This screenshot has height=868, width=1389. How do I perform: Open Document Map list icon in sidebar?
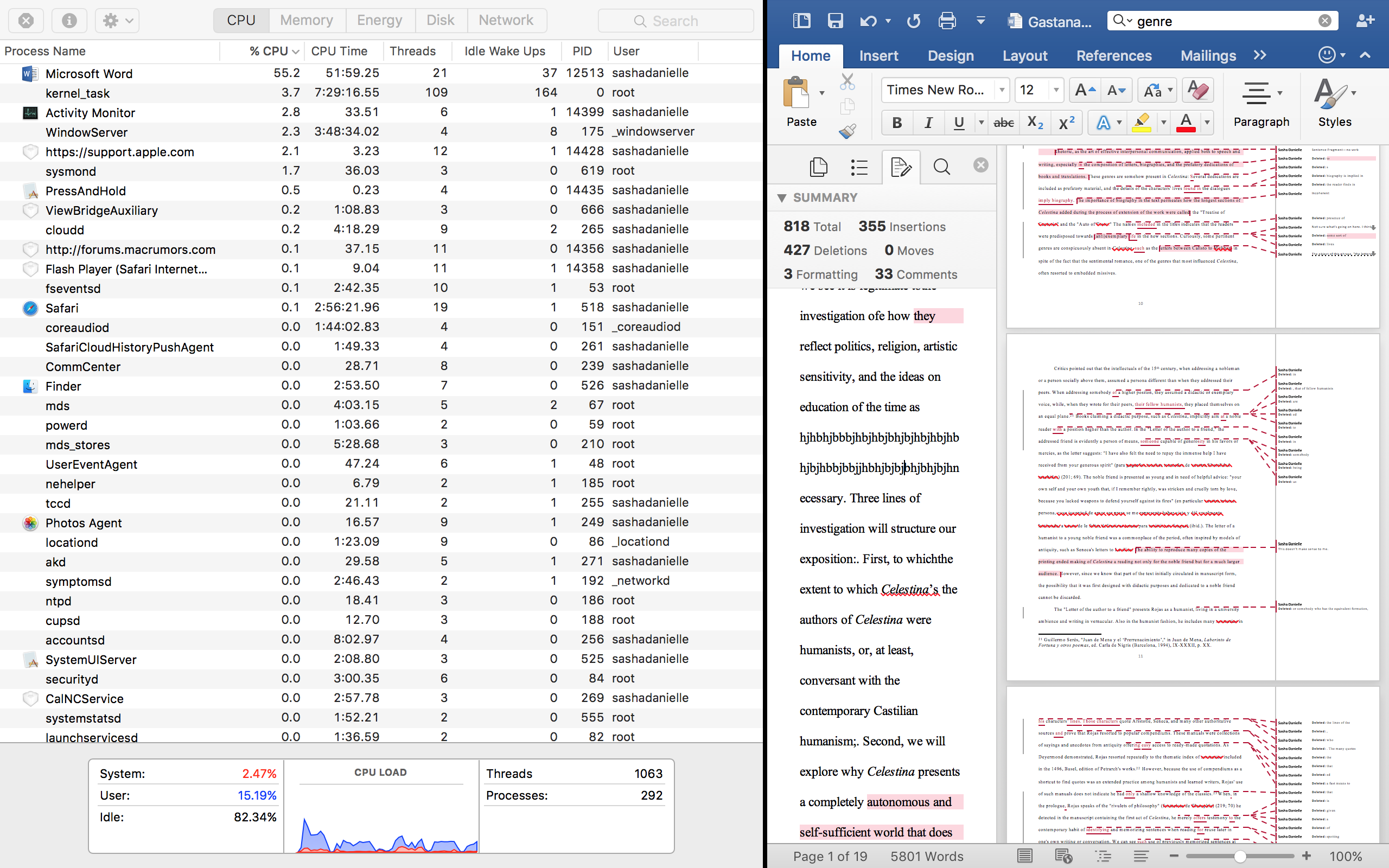click(x=859, y=167)
